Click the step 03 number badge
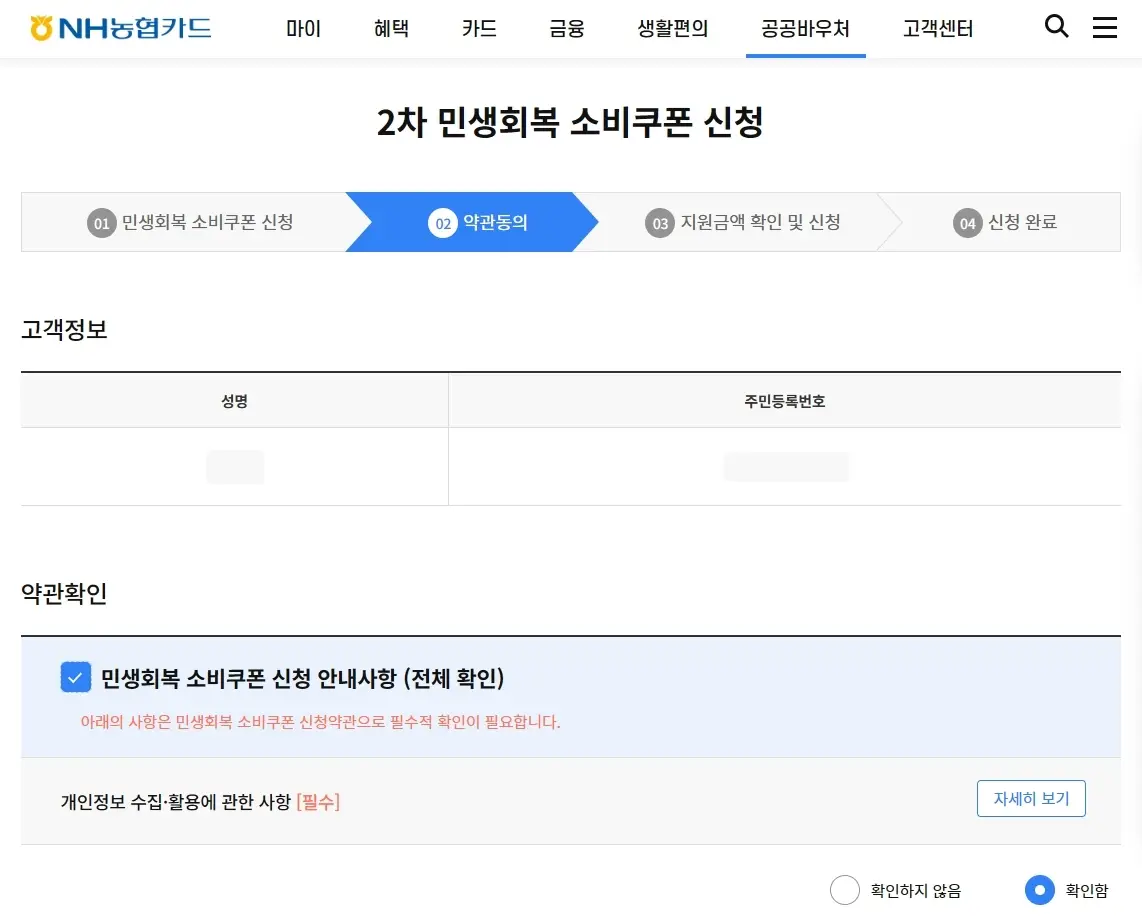 659,223
